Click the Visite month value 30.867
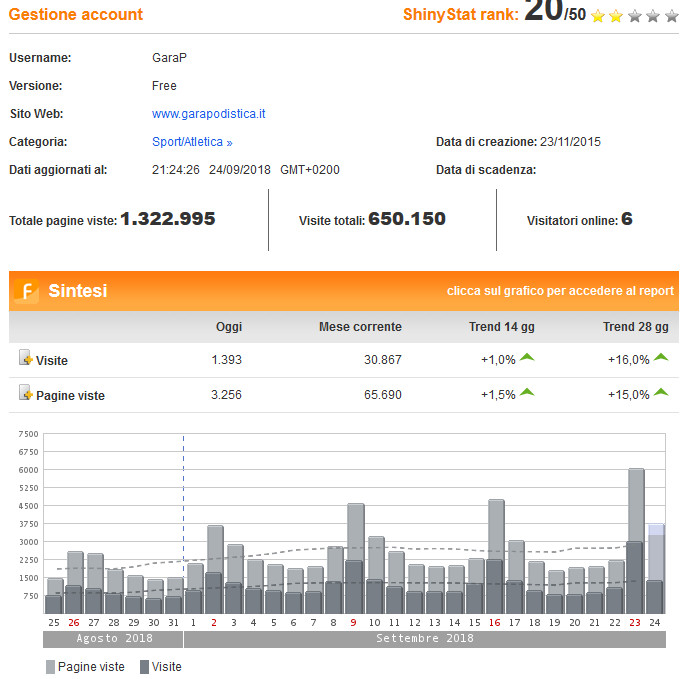 (383, 360)
